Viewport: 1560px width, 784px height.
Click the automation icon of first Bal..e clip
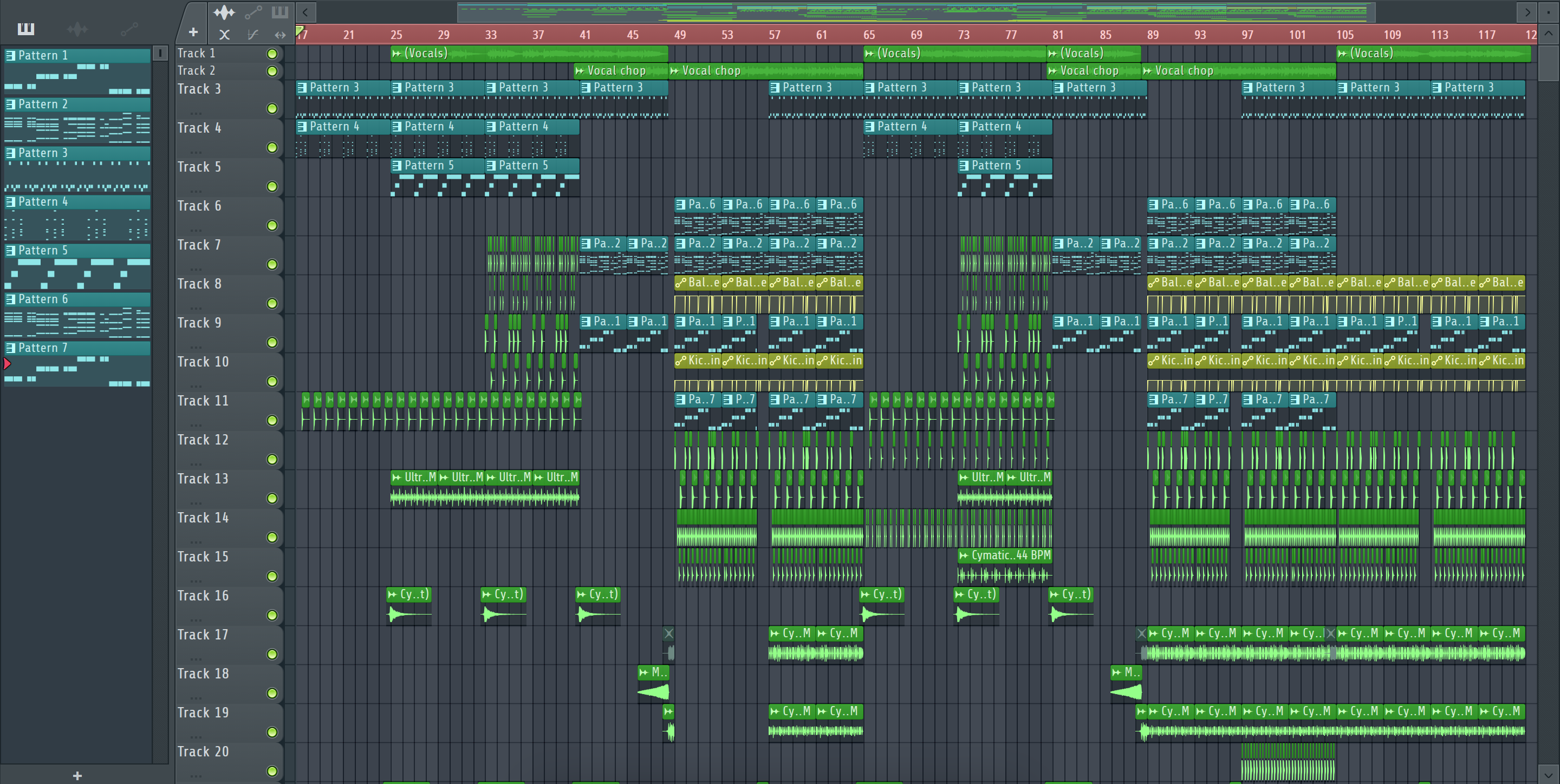point(681,282)
